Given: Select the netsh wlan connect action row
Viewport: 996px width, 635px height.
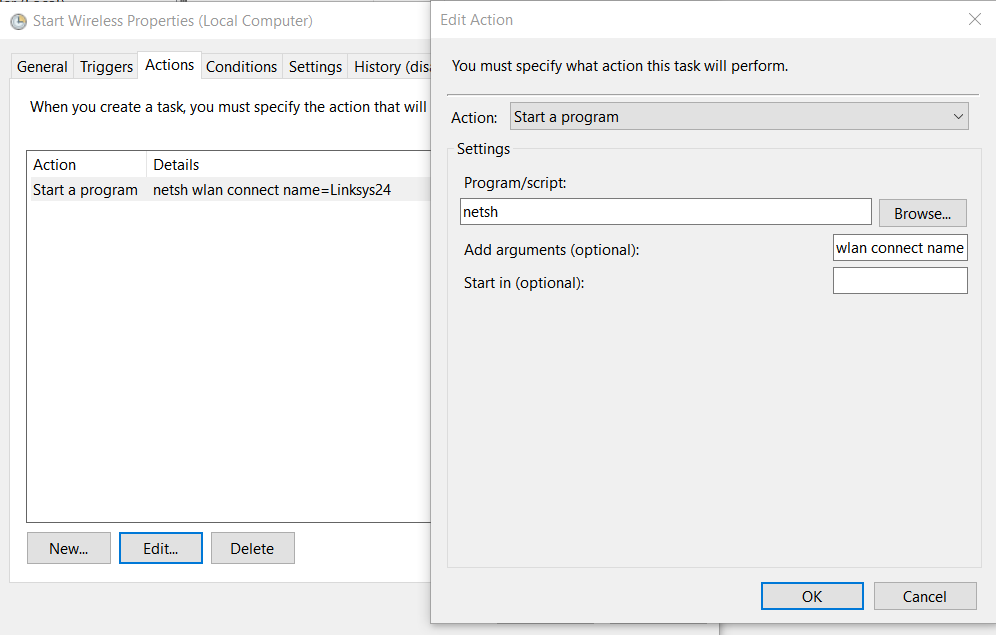Looking at the screenshot, I should click(228, 190).
